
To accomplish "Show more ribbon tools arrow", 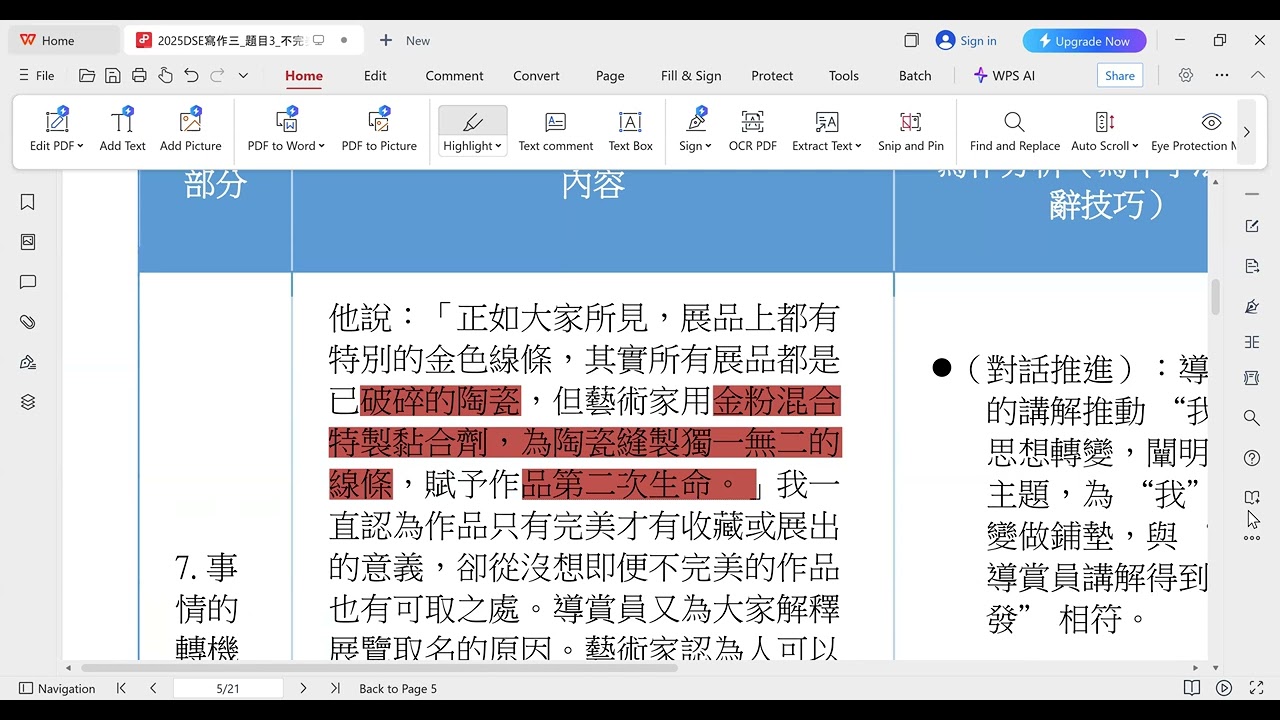I will click(x=1246, y=132).
